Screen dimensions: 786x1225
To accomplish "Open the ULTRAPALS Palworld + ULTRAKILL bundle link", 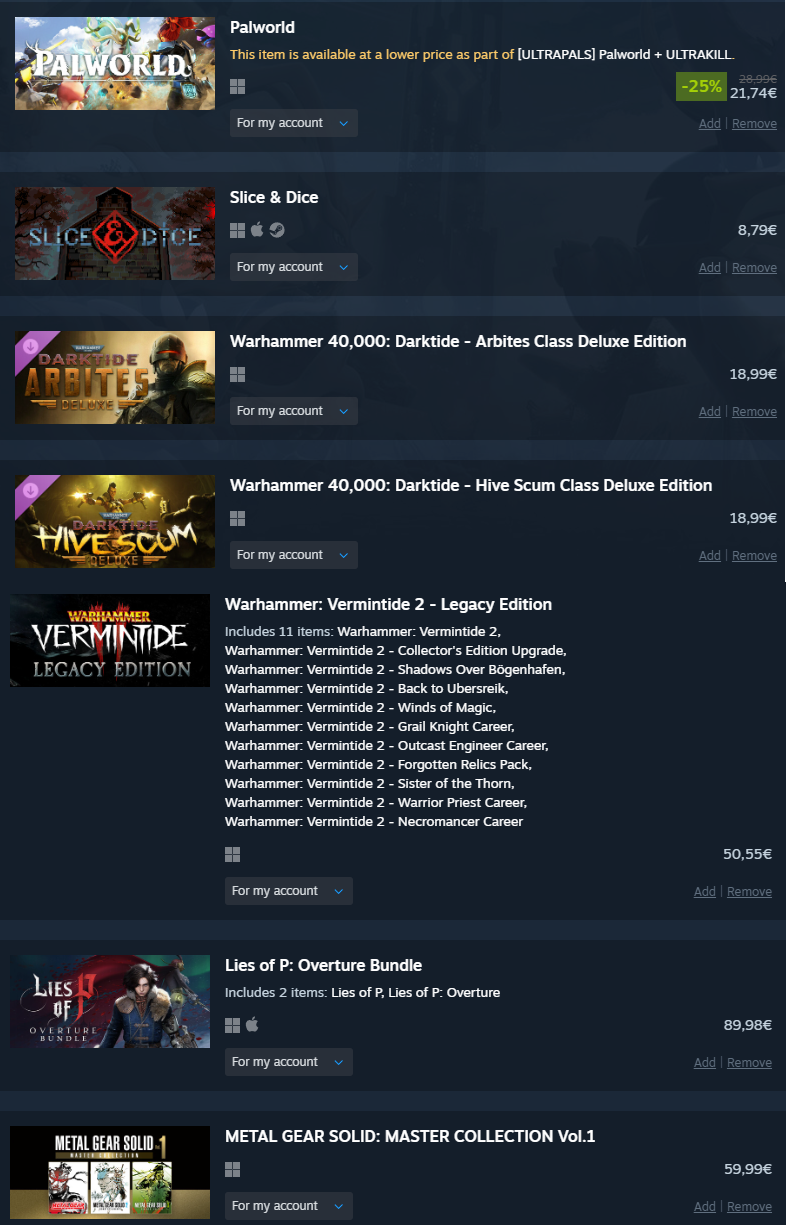I will [626, 54].
